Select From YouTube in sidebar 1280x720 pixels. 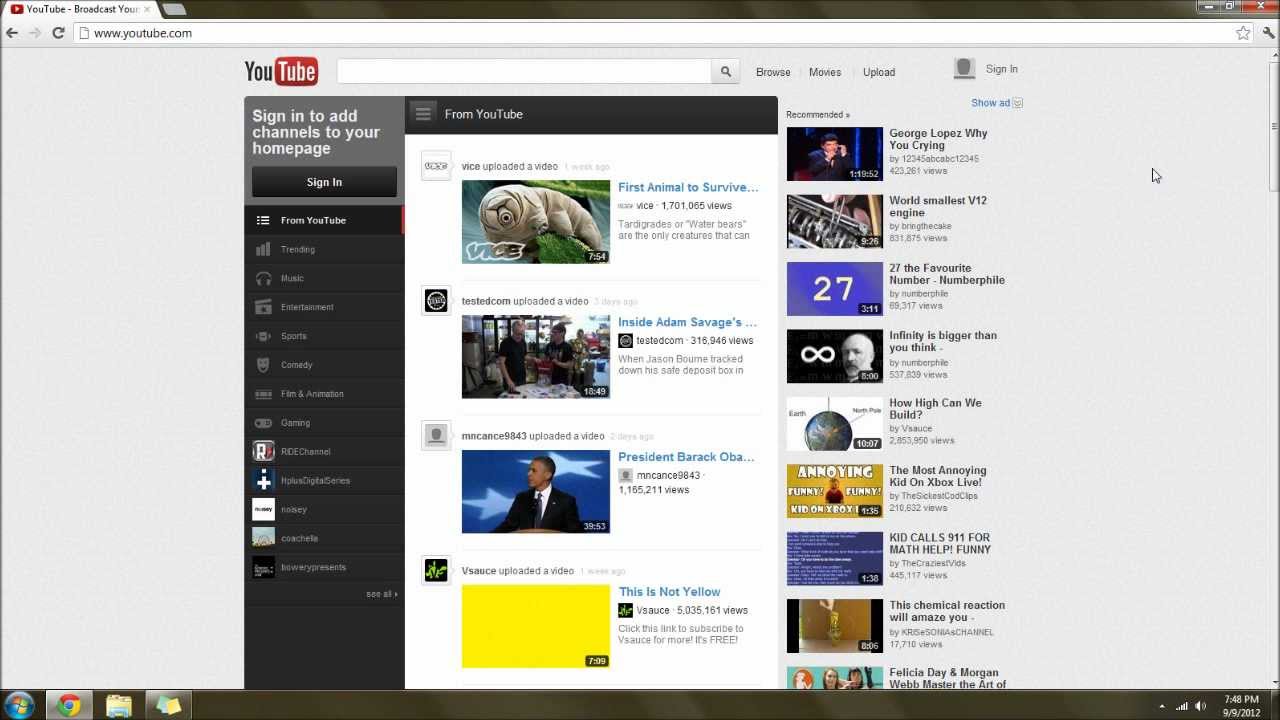click(324, 220)
